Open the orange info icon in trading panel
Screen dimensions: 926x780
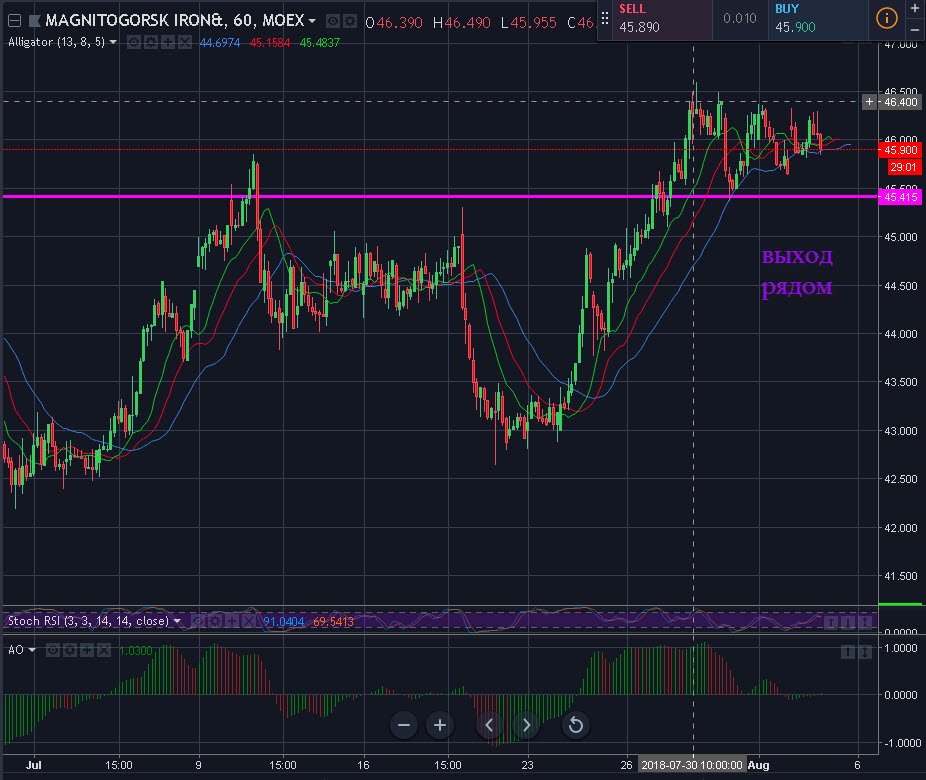click(886, 18)
